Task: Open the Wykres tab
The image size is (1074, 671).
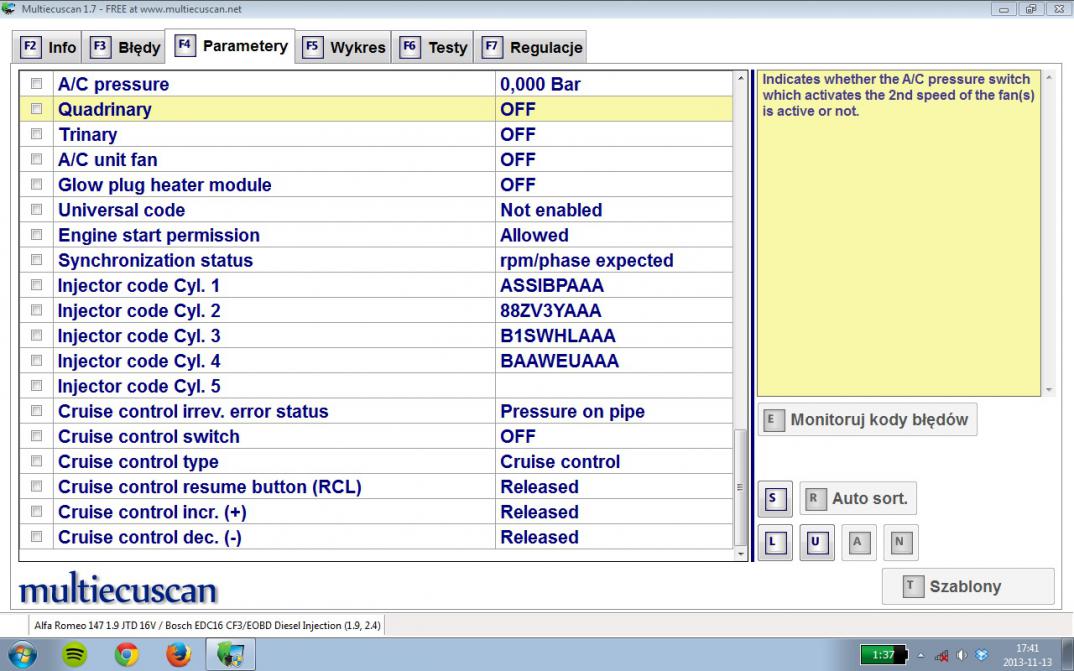Action: click(345, 47)
